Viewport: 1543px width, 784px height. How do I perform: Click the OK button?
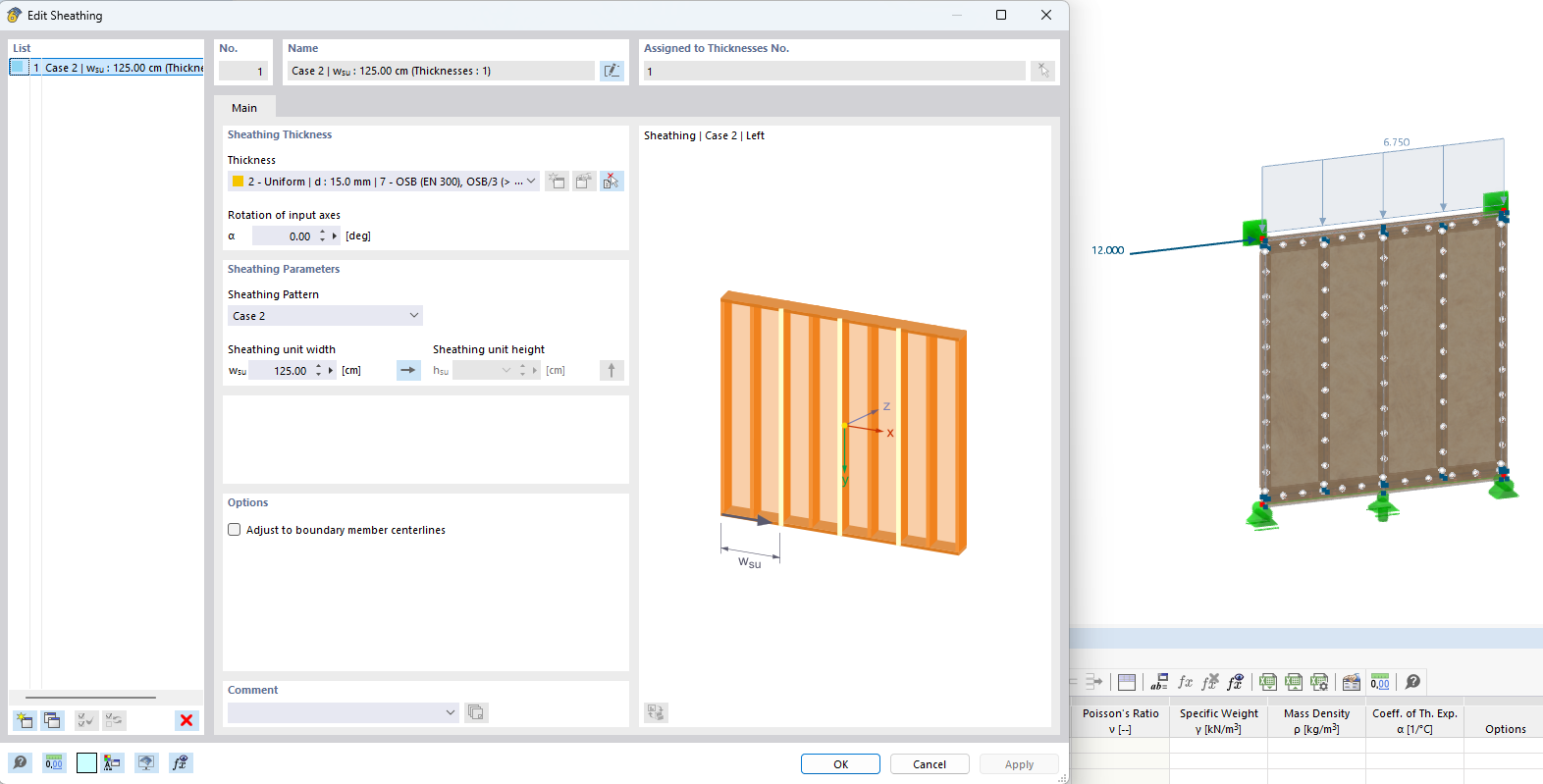(840, 764)
